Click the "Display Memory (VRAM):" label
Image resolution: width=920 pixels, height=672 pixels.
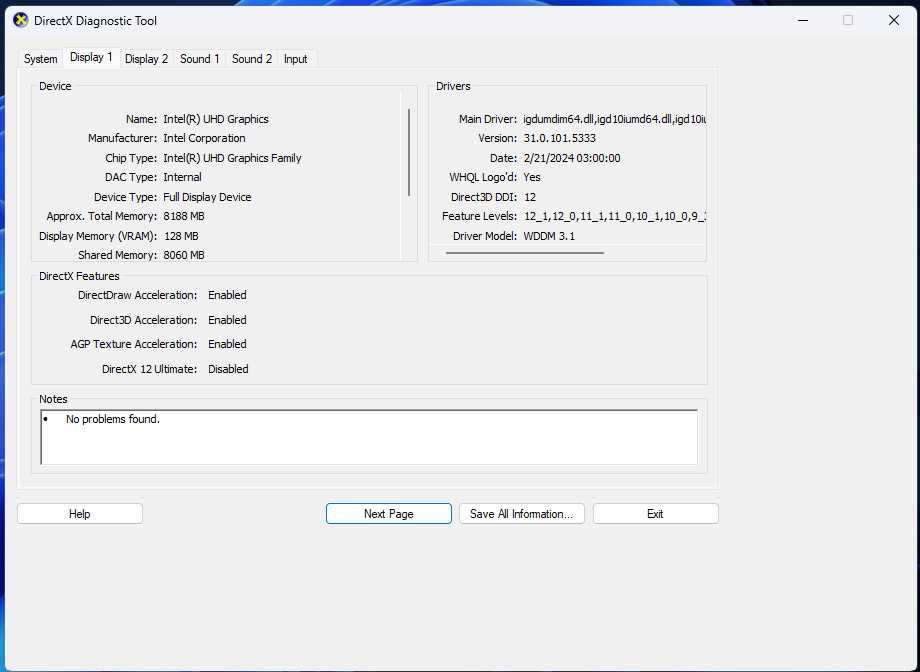click(98, 236)
